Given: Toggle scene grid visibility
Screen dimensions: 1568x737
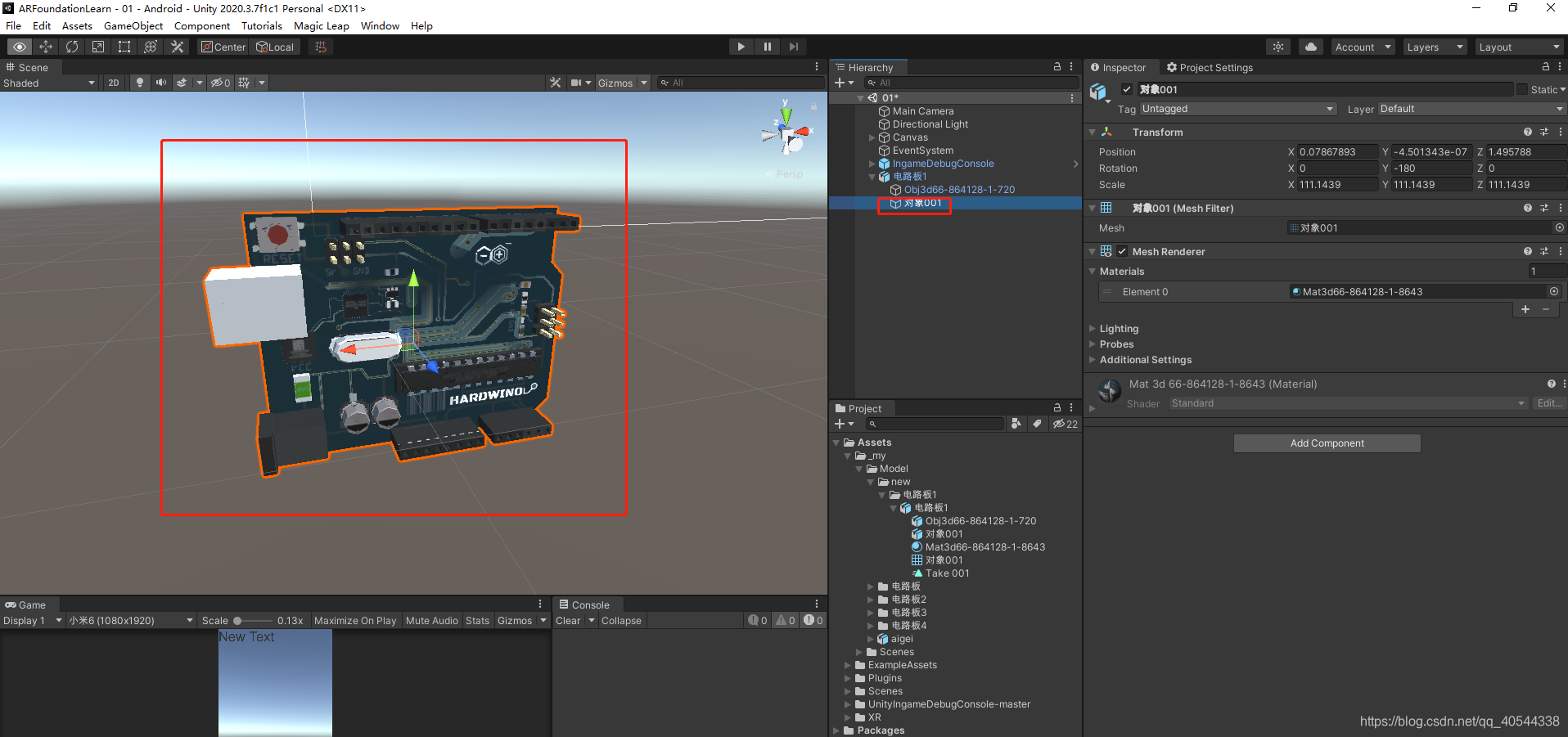Looking at the screenshot, I should [x=244, y=83].
